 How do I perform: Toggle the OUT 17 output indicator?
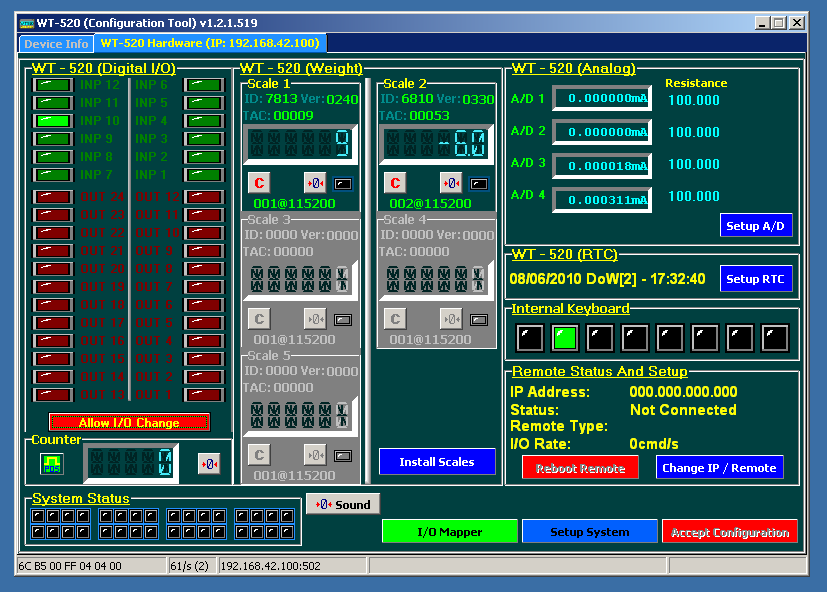[53, 322]
